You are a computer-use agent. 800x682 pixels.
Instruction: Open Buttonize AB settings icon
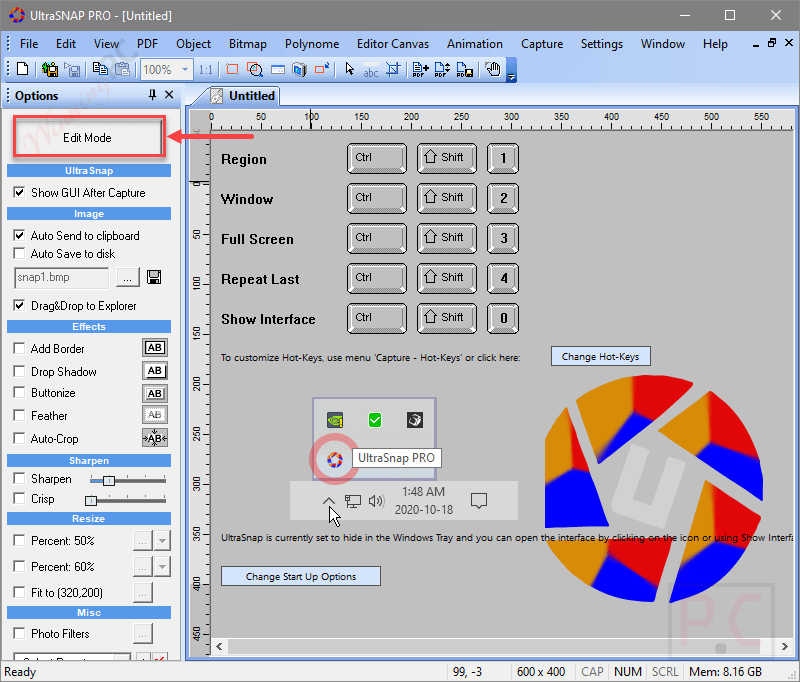point(155,393)
